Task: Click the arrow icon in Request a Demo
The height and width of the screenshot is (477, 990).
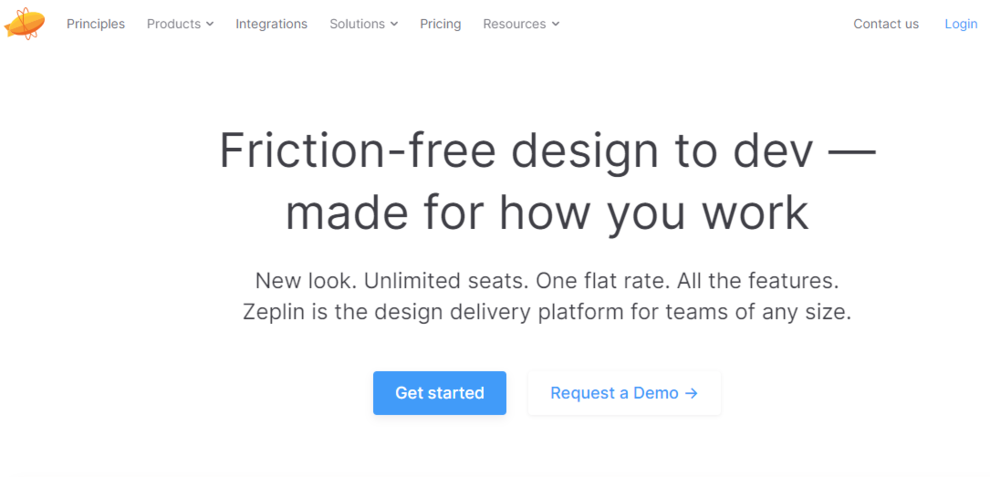Action: point(691,393)
